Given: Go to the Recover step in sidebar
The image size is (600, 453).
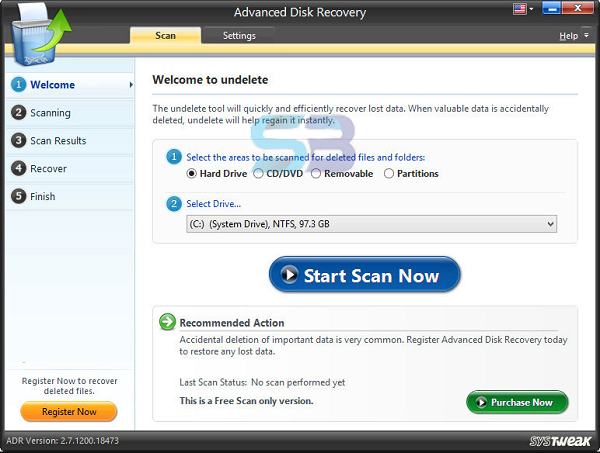Looking at the screenshot, I should point(70,168).
